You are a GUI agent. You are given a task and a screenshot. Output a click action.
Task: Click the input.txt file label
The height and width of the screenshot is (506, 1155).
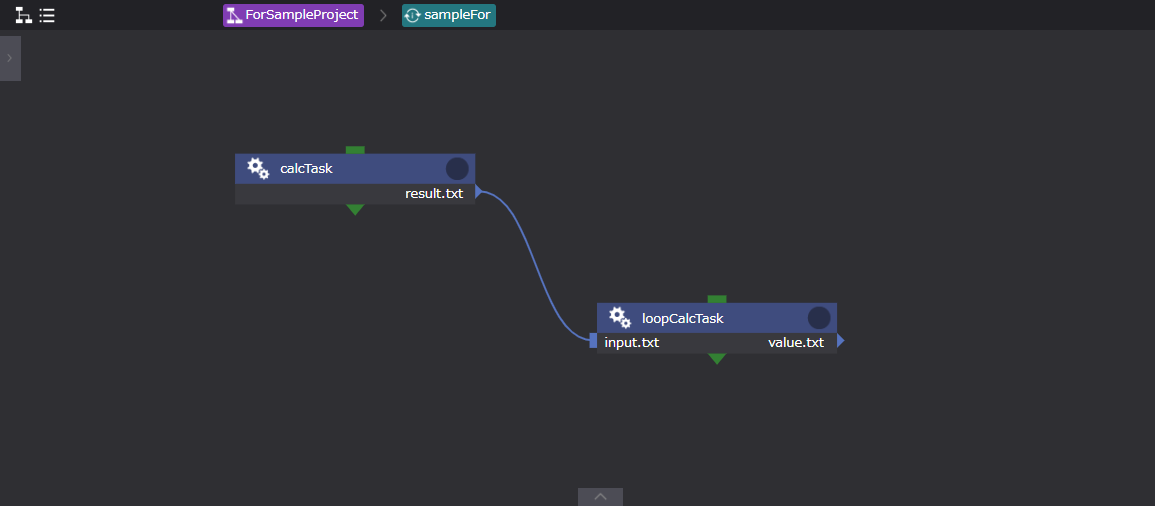632,343
